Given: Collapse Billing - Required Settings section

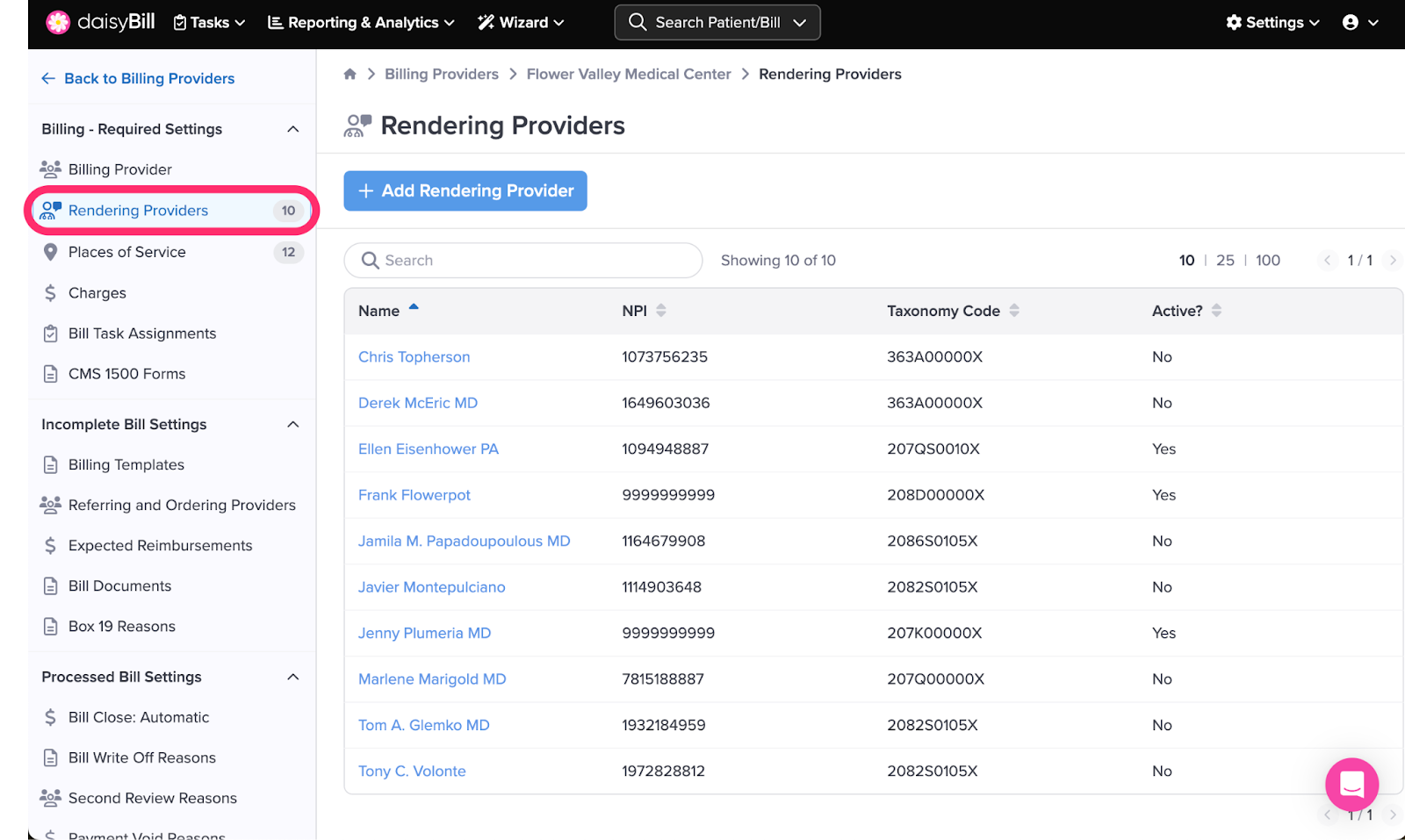Looking at the screenshot, I should pyautogui.click(x=293, y=130).
